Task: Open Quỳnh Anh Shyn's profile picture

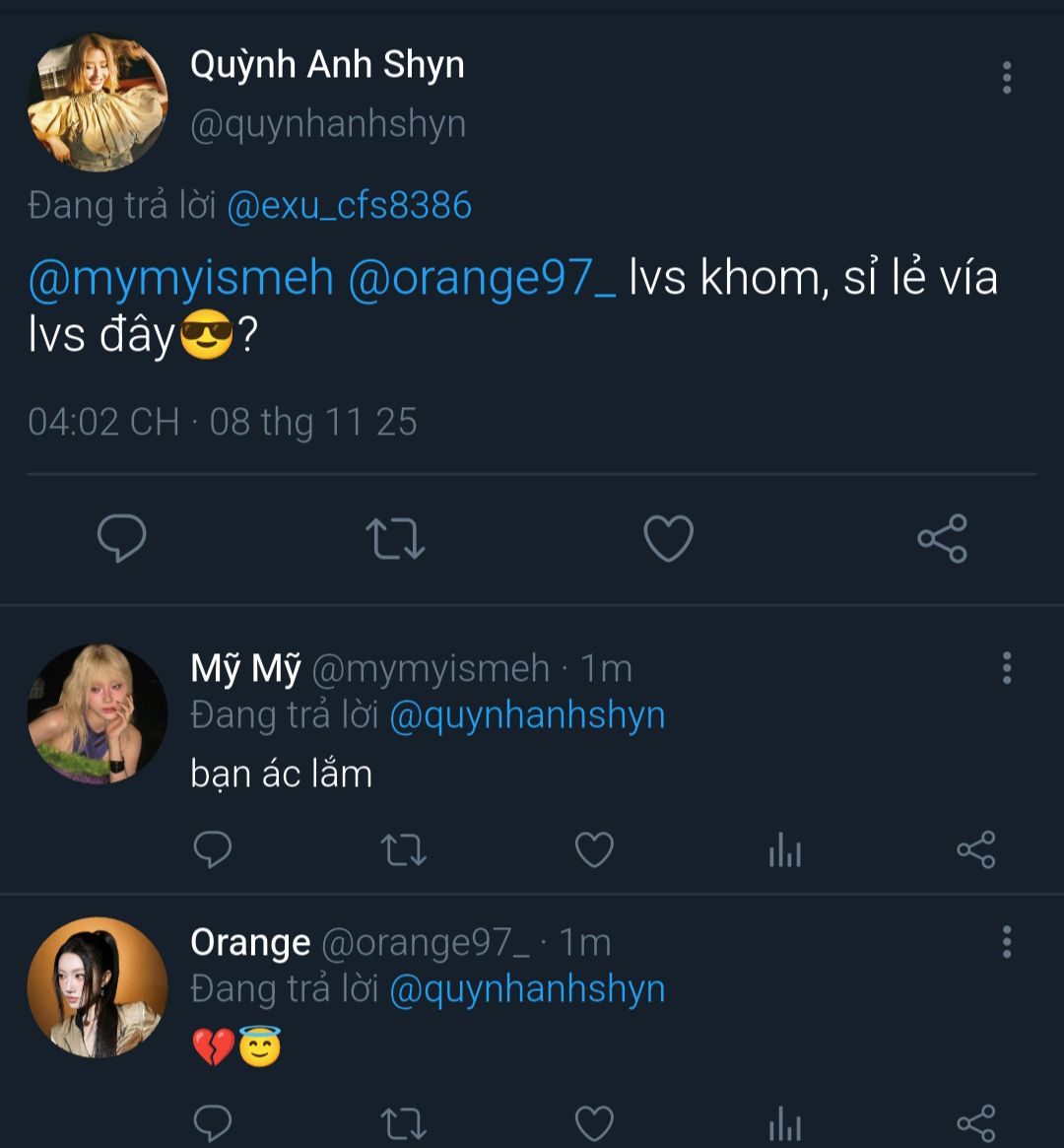Action: 98,102
